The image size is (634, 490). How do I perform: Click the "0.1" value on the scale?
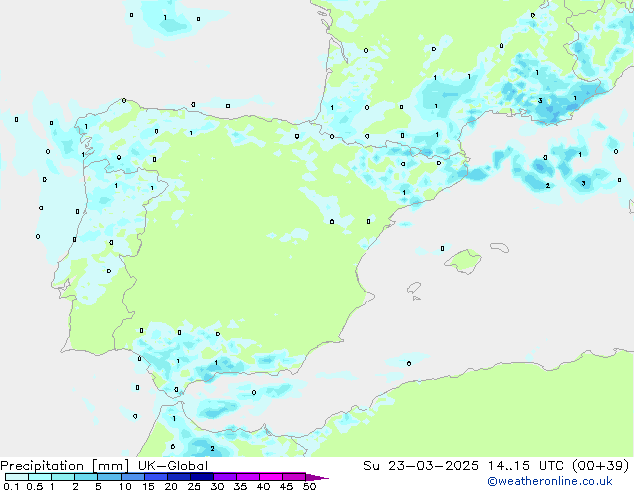pos(8,486)
